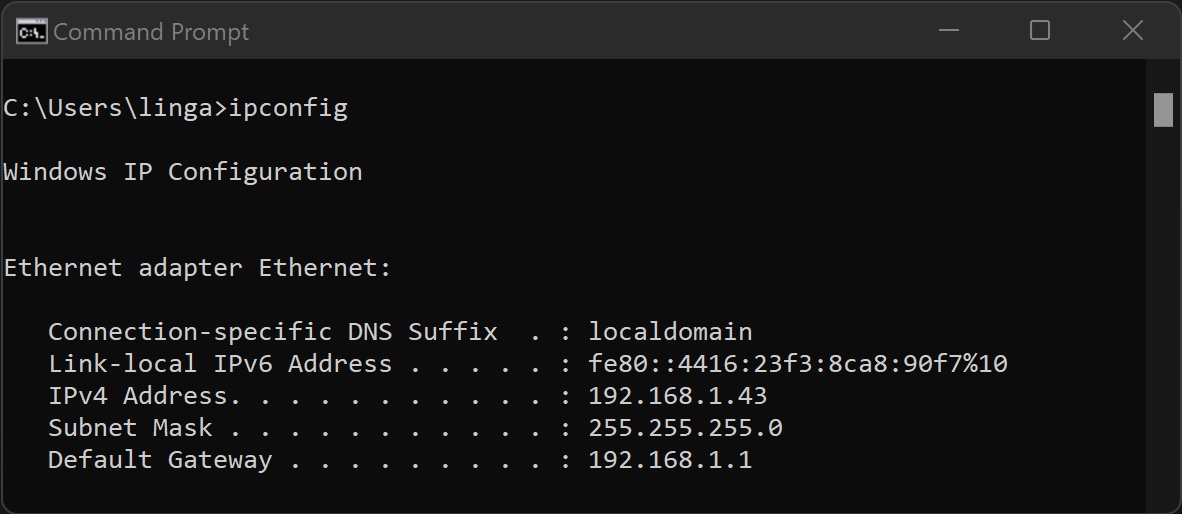Click the "Subnet Mask" label text
This screenshot has width=1182, height=514.
[130, 428]
